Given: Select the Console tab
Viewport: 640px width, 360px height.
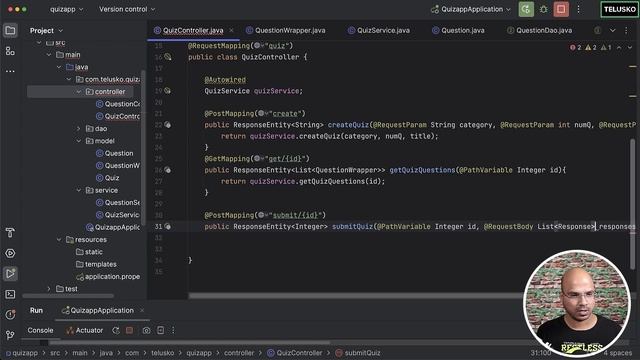Looking at the screenshot, I should pos(40,331).
